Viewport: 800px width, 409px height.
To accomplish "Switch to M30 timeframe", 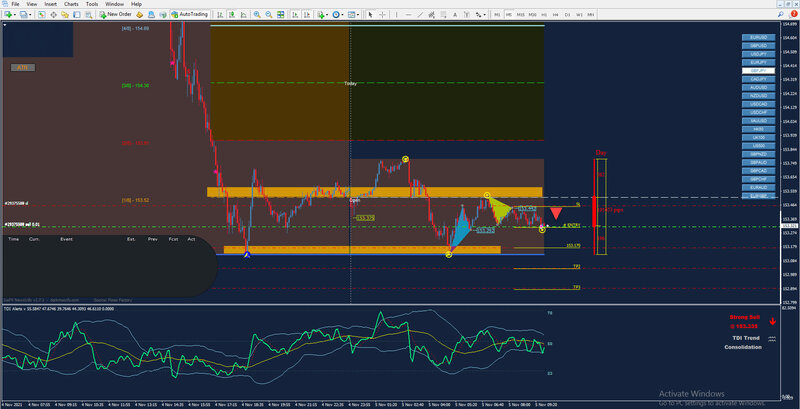I will 533,15.
